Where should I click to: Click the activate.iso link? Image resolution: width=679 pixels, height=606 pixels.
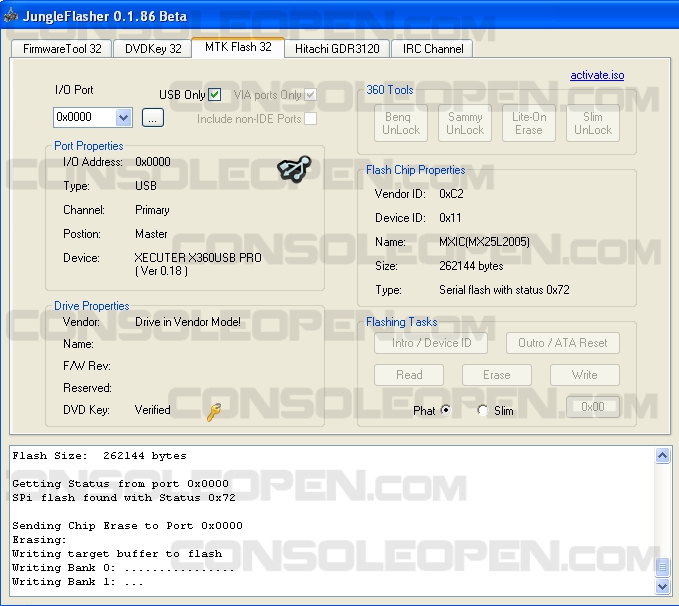click(x=597, y=75)
